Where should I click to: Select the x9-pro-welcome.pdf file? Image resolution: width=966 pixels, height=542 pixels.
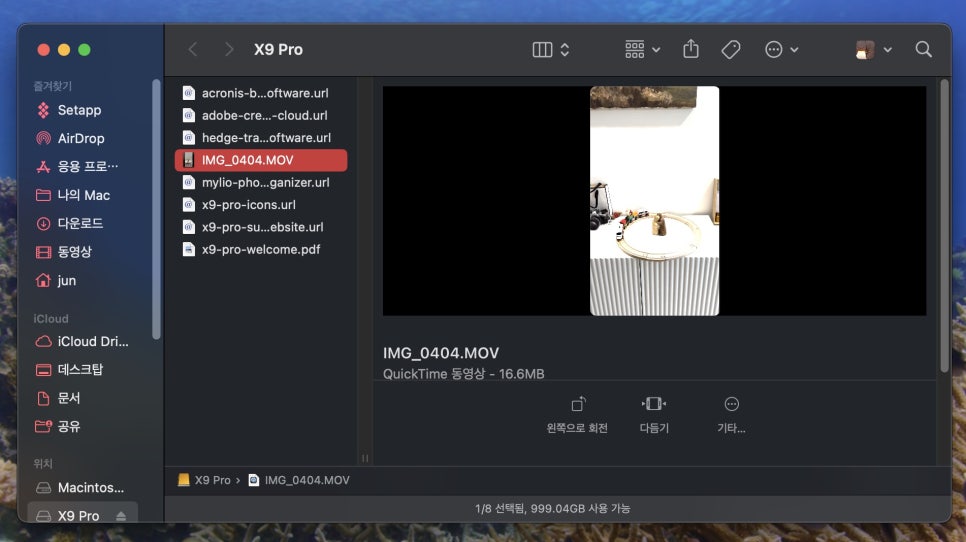[260, 249]
